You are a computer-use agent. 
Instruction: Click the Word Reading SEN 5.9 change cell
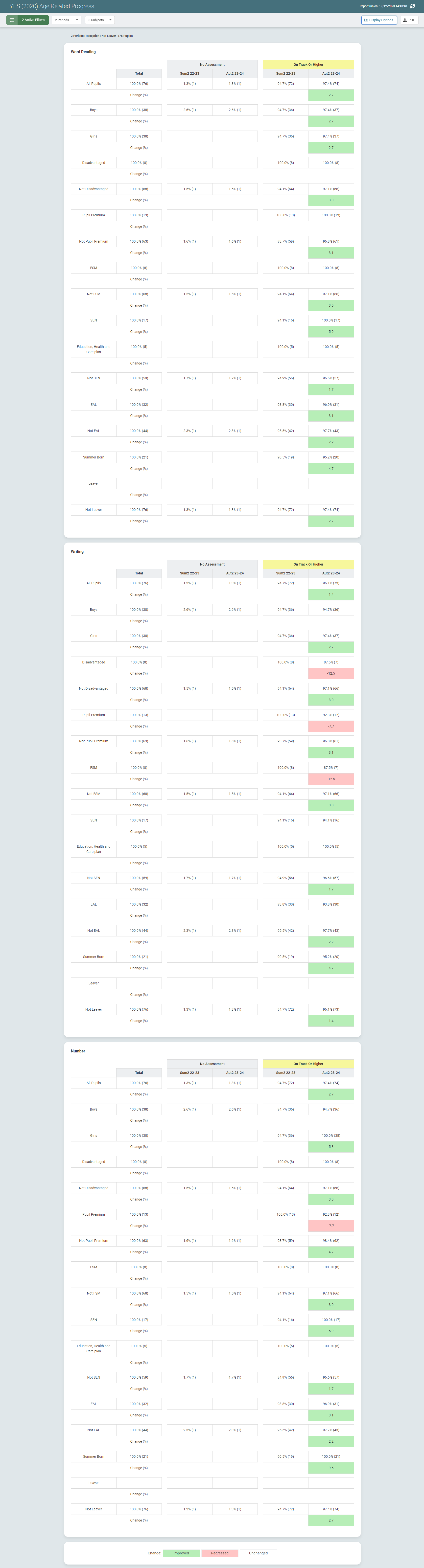[331, 332]
